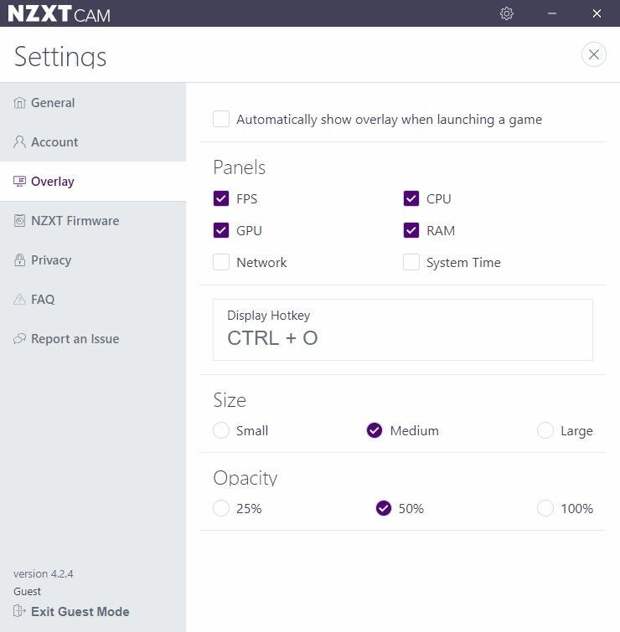Select Small overlay size
620x632 pixels.
click(x=221, y=430)
